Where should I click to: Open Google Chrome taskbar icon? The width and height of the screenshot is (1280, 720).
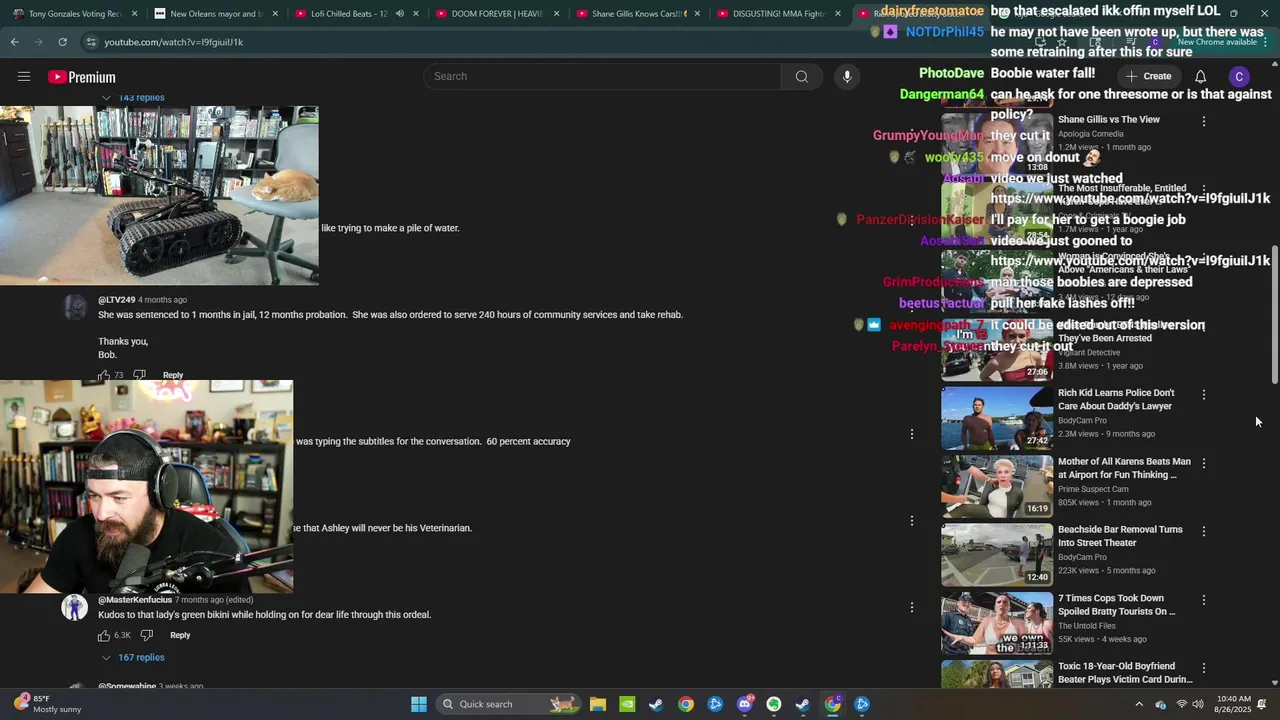click(x=685, y=704)
